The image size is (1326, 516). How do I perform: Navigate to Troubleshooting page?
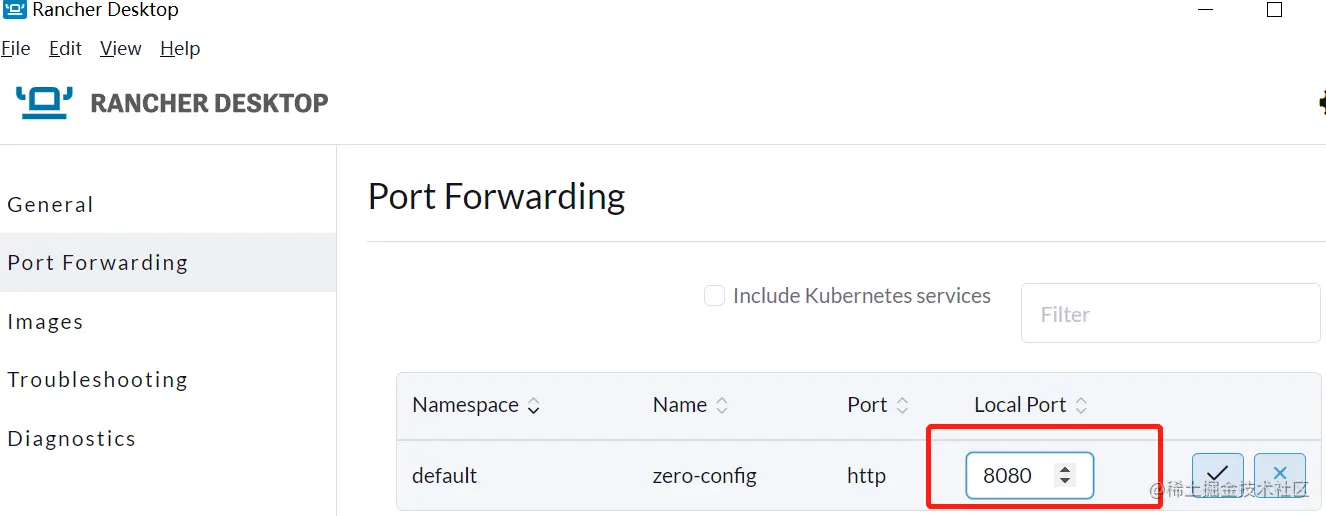[x=98, y=380]
